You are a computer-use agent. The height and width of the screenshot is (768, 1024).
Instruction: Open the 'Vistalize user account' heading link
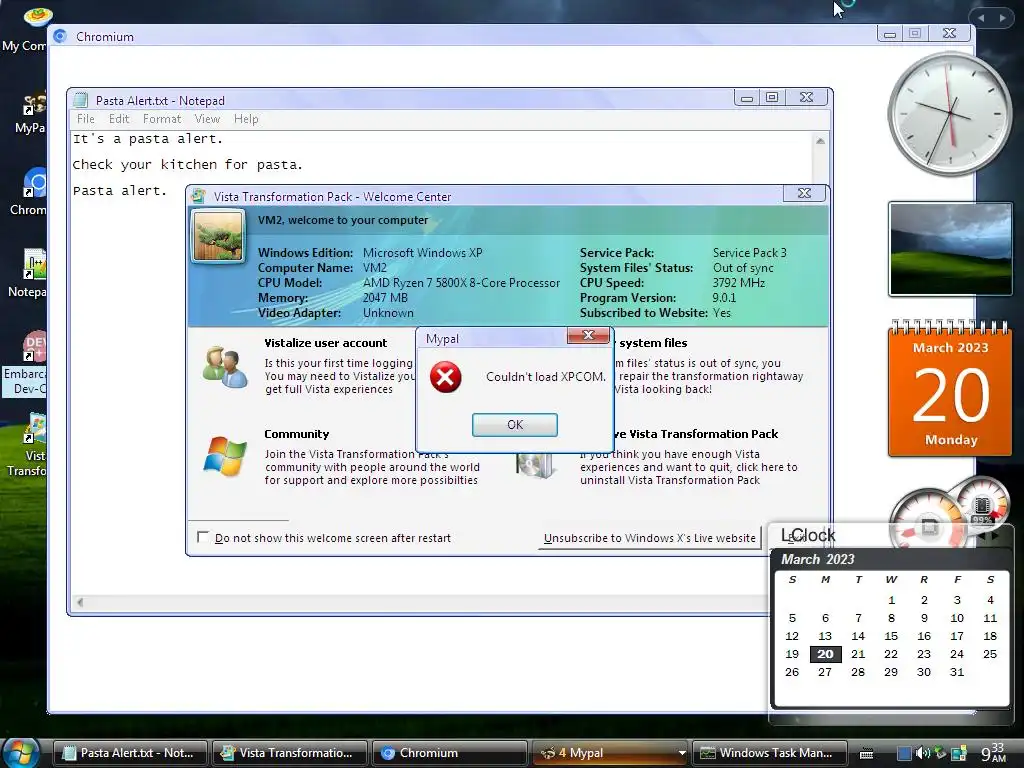pyautogui.click(x=325, y=343)
